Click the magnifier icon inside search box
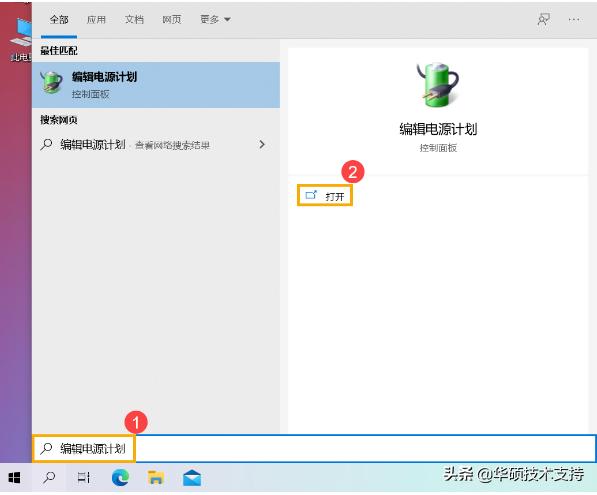The image size is (597, 495). click(x=46, y=449)
